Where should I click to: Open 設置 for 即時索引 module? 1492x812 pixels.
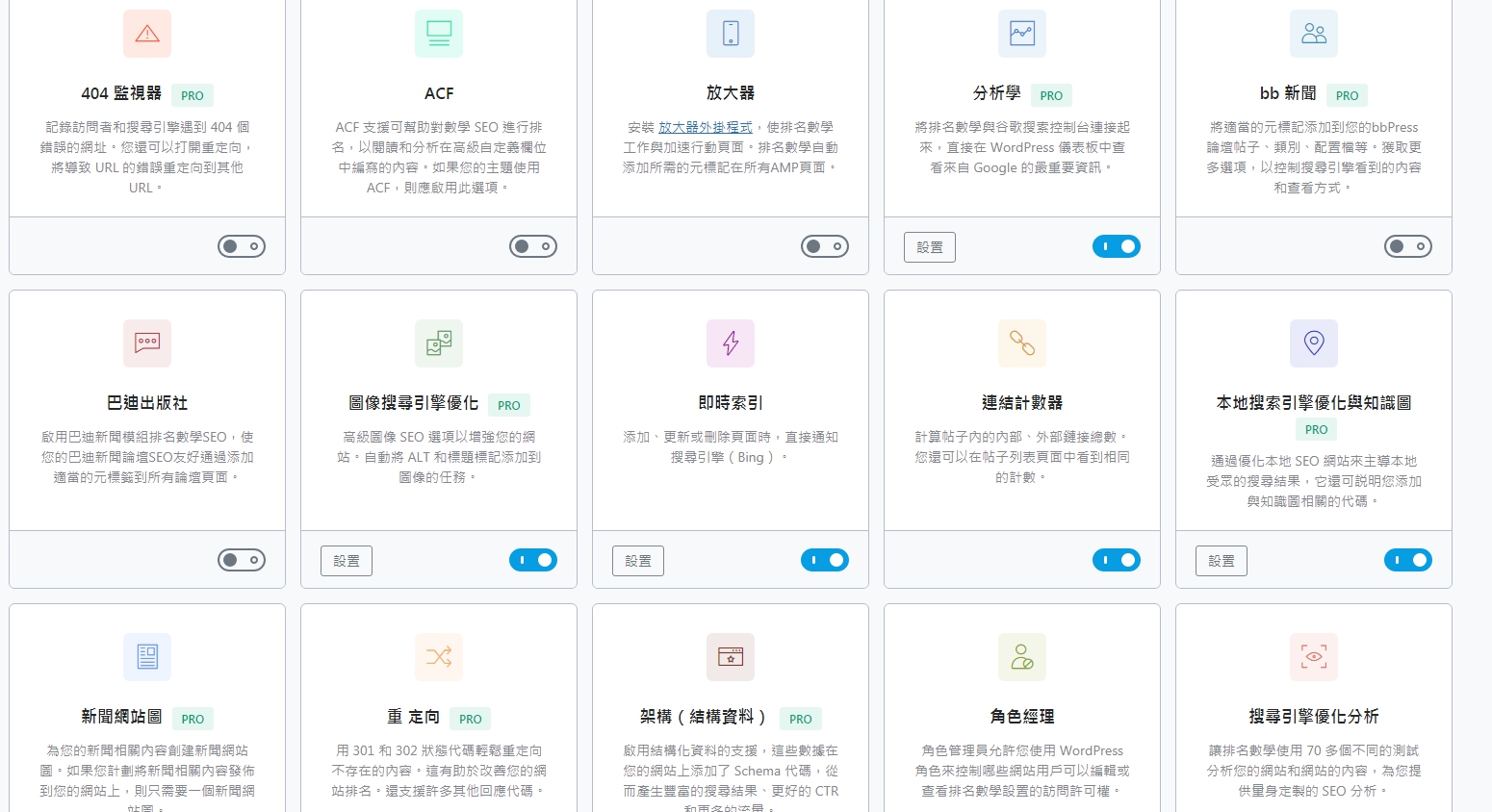[638, 561]
